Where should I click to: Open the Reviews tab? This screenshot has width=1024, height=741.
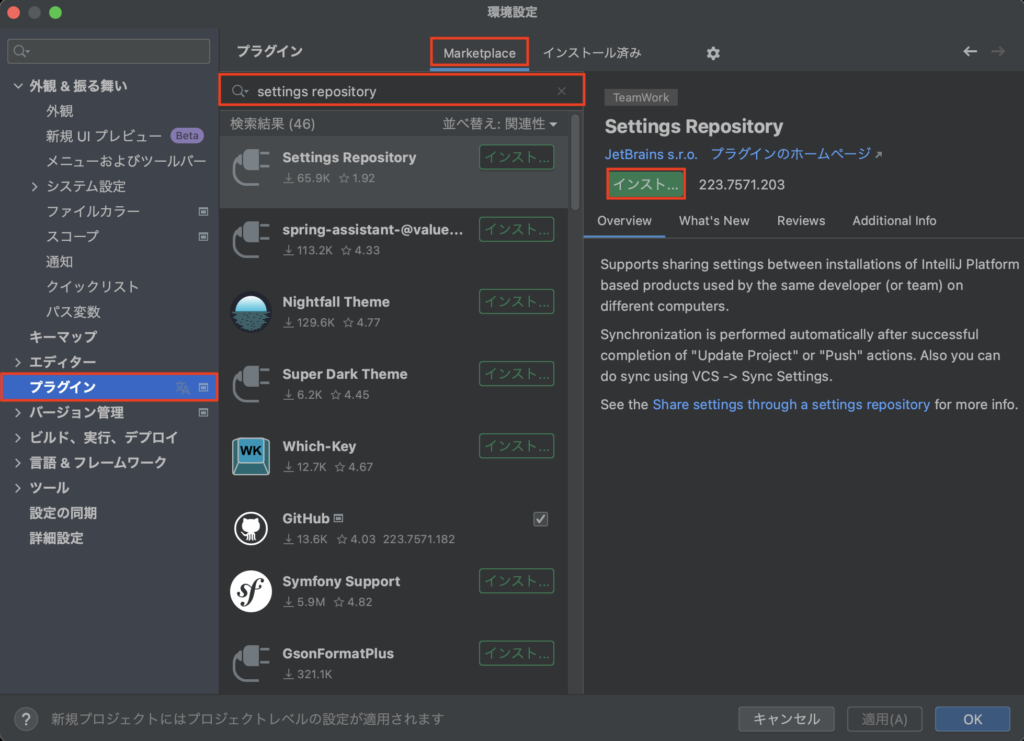(801, 221)
